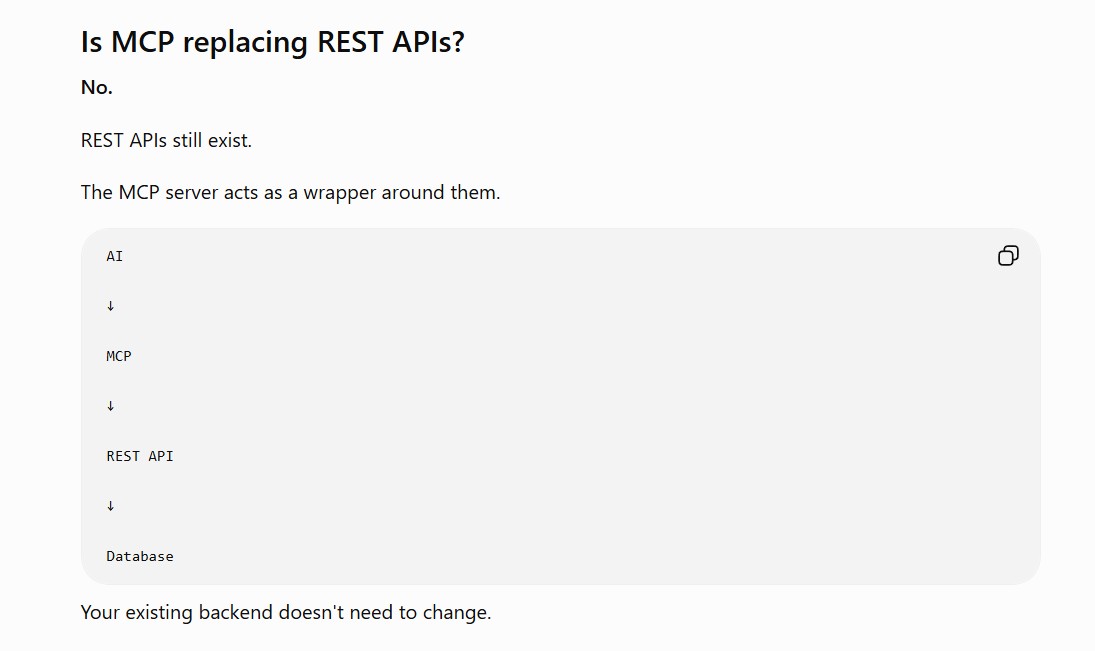Screen dimensions: 1095x651
Task: Click the MCP server wrapper sentence
Action: pos(291,193)
